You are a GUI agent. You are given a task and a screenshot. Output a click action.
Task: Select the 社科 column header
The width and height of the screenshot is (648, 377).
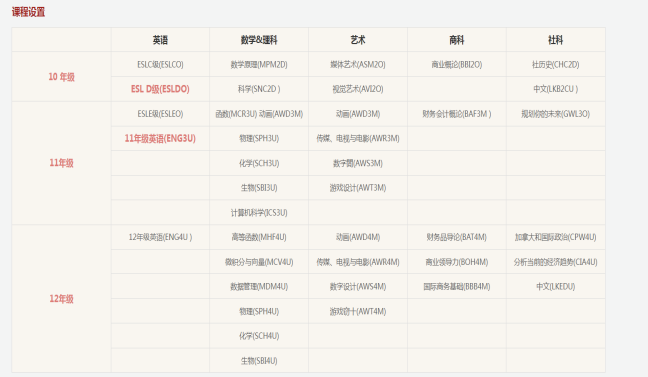point(556,40)
